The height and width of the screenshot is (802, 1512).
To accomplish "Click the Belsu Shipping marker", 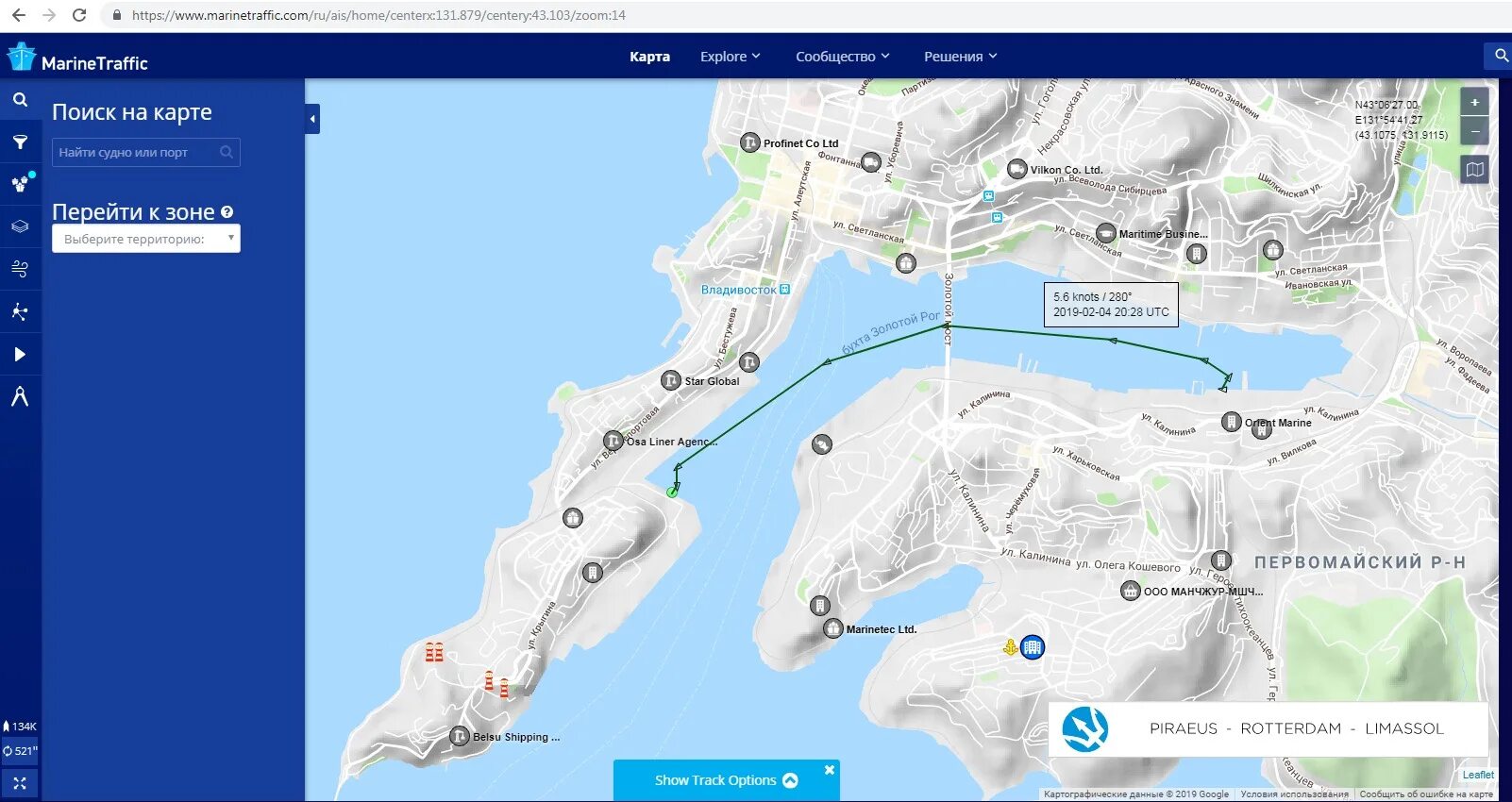I will click(459, 736).
